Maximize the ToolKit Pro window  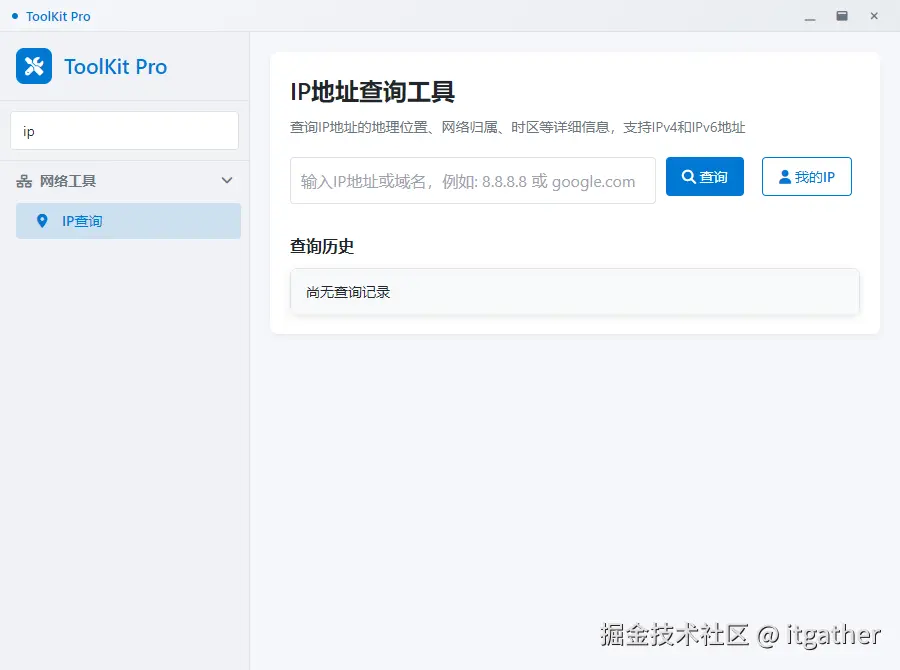coord(842,16)
